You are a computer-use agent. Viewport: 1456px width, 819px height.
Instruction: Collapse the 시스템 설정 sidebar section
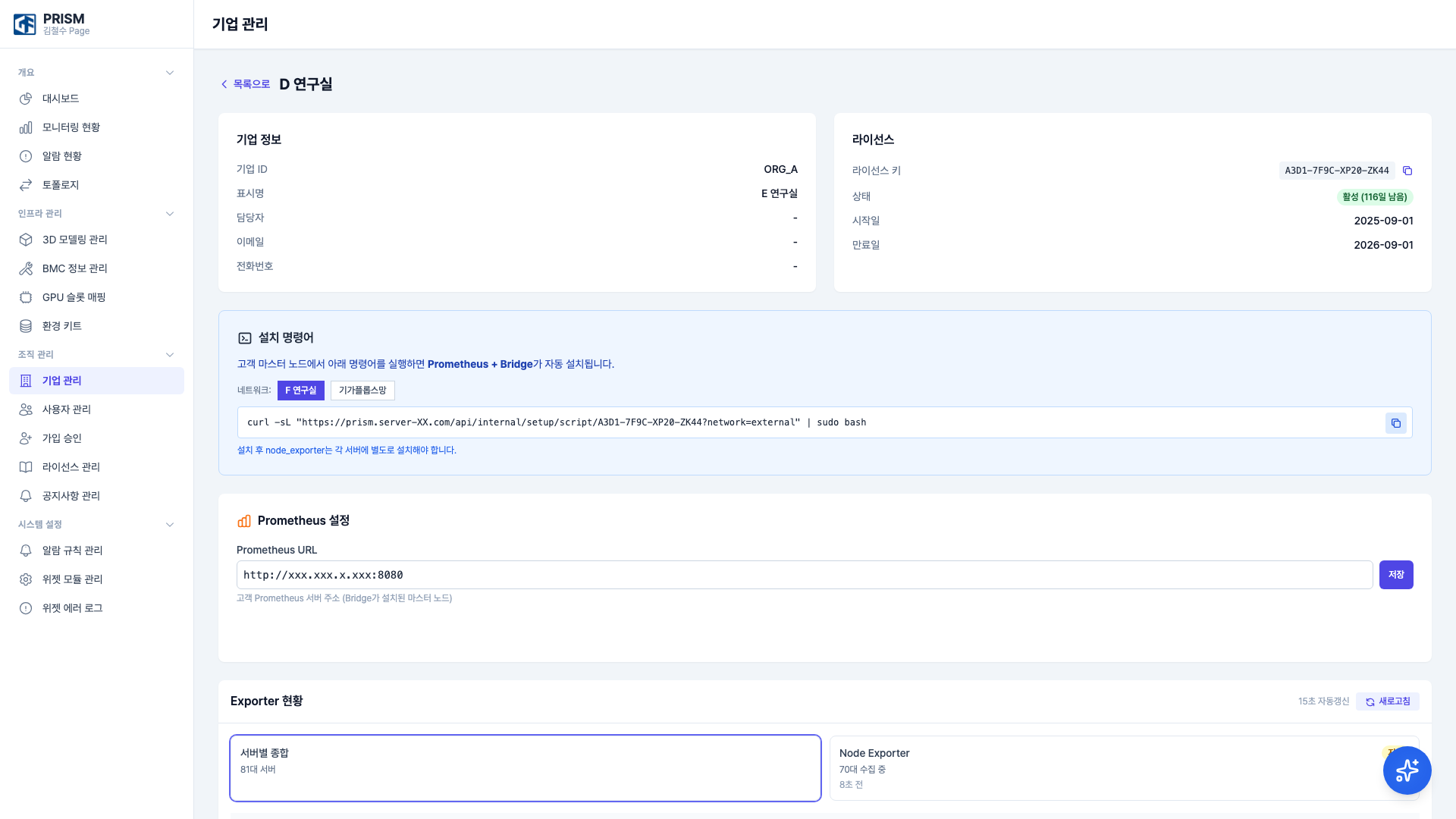170,525
